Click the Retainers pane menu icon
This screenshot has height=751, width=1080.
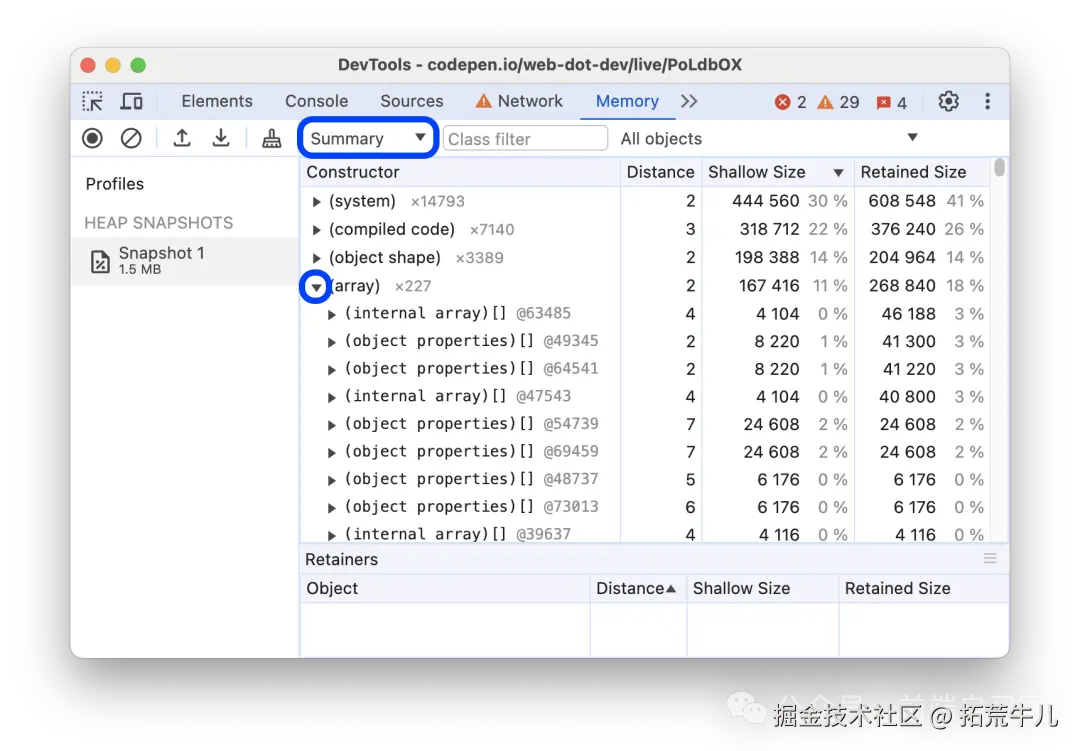pos(990,559)
